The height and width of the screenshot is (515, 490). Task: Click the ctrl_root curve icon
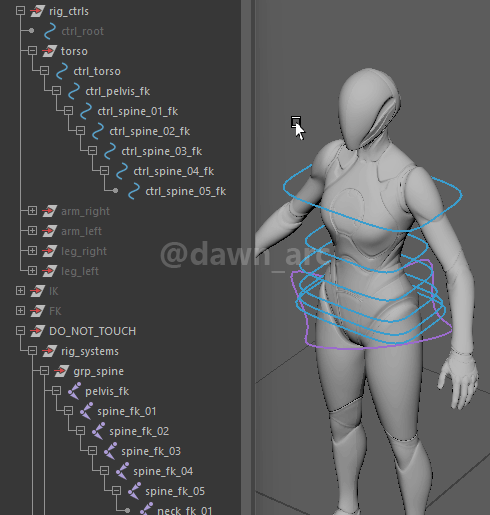pos(50,31)
